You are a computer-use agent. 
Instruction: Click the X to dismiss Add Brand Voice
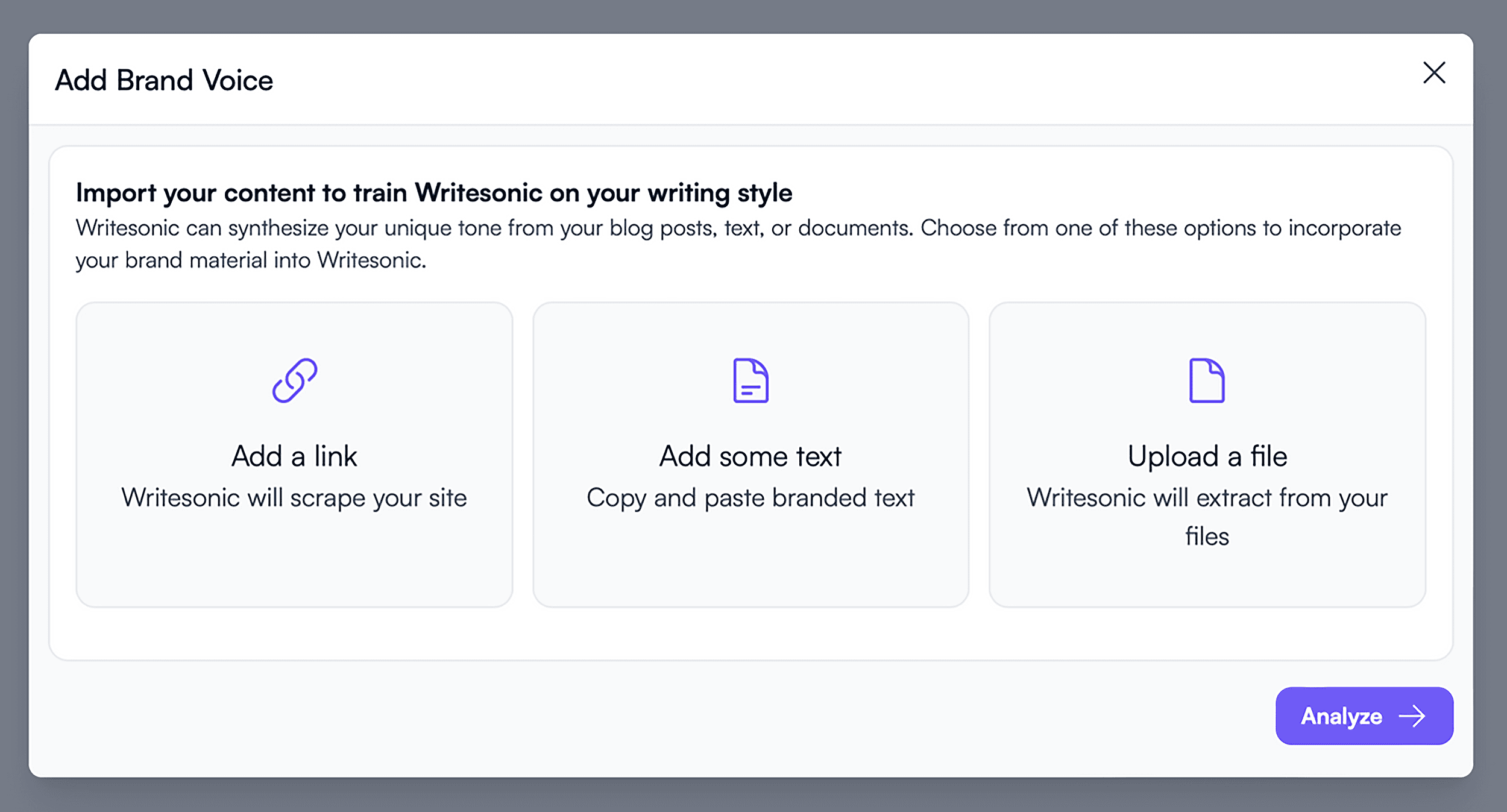(1435, 74)
